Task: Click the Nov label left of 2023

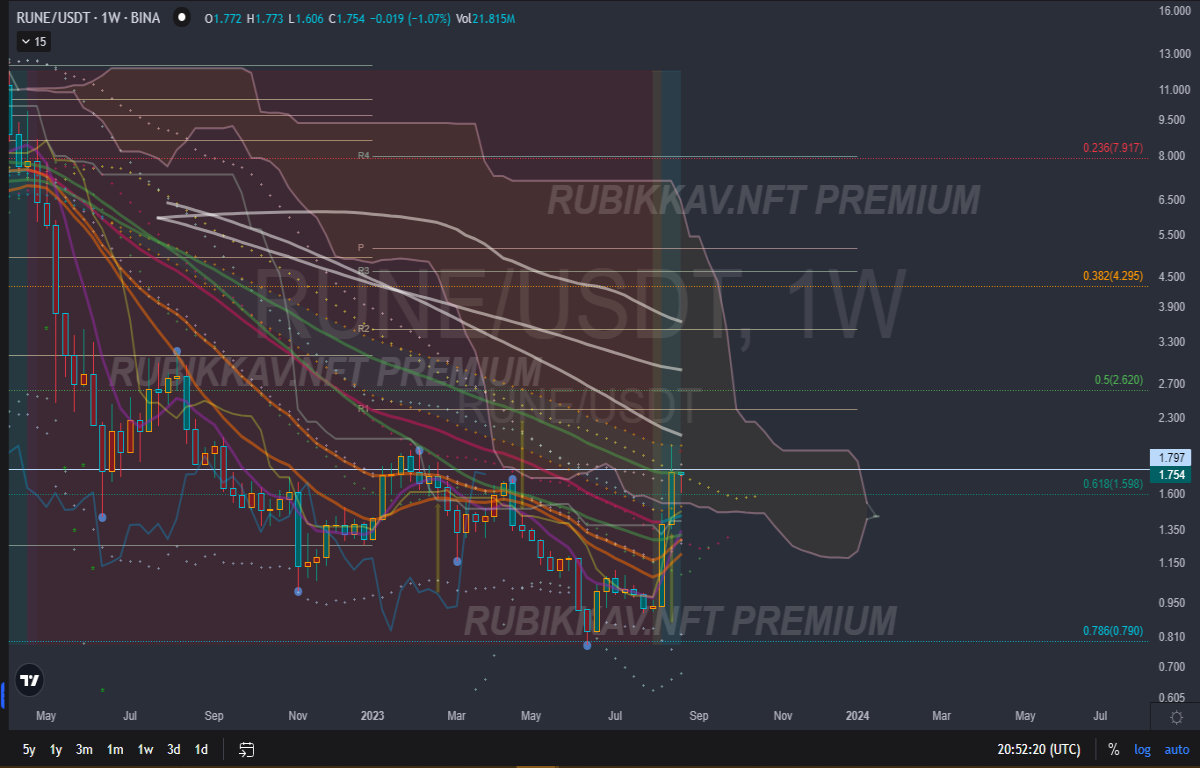Action: 297,716
